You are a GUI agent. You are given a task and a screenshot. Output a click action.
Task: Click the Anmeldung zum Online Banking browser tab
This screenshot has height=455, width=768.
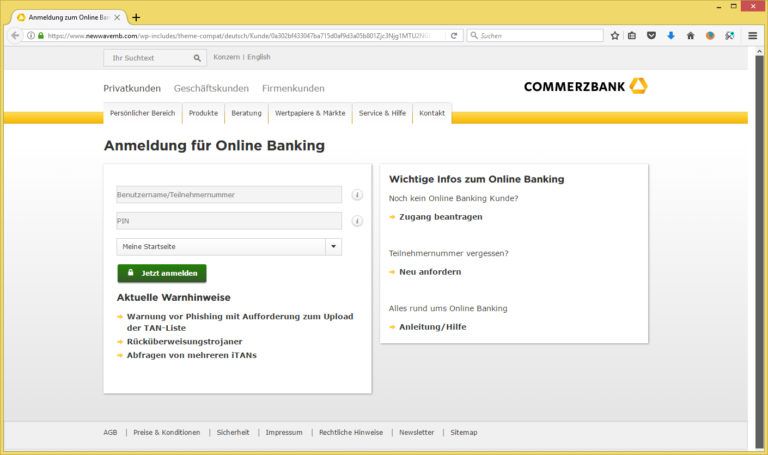68,18
